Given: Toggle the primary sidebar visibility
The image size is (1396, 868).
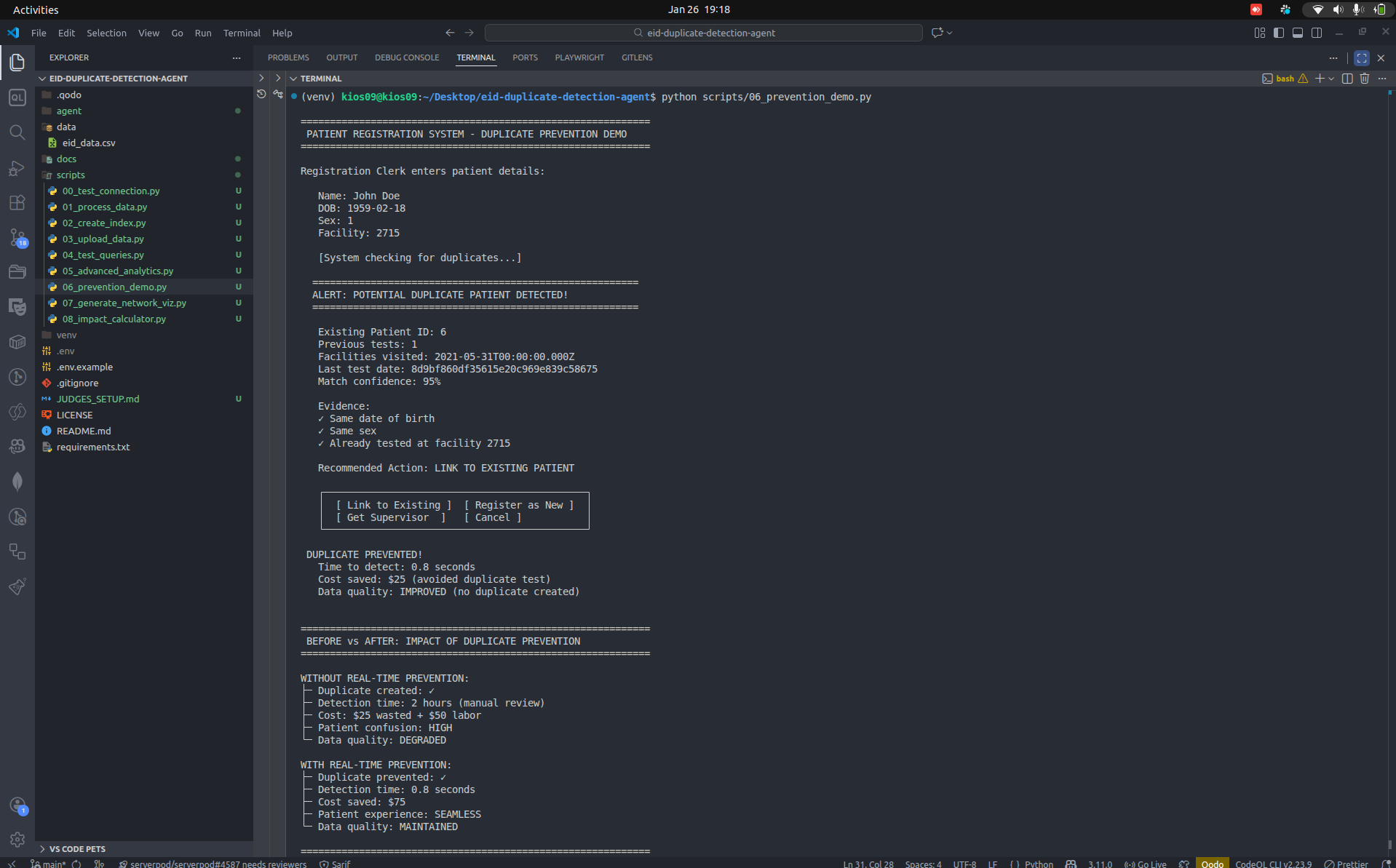Looking at the screenshot, I should pos(1279,33).
